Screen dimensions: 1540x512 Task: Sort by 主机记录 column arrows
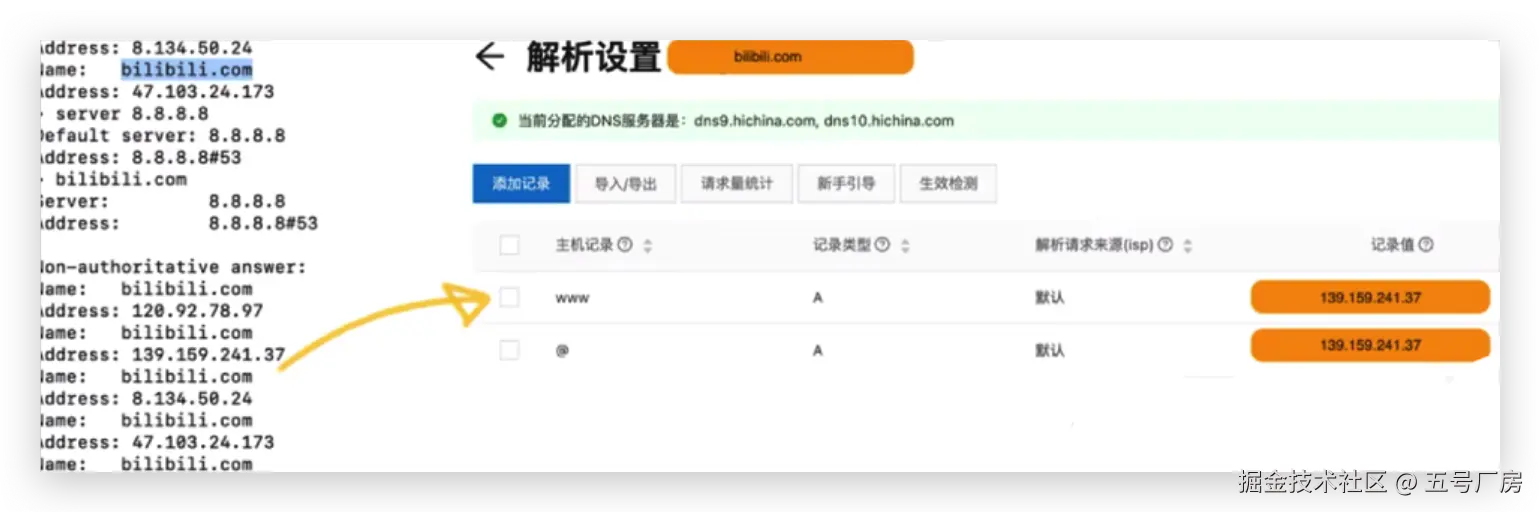pyautogui.click(x=648, y=246)
